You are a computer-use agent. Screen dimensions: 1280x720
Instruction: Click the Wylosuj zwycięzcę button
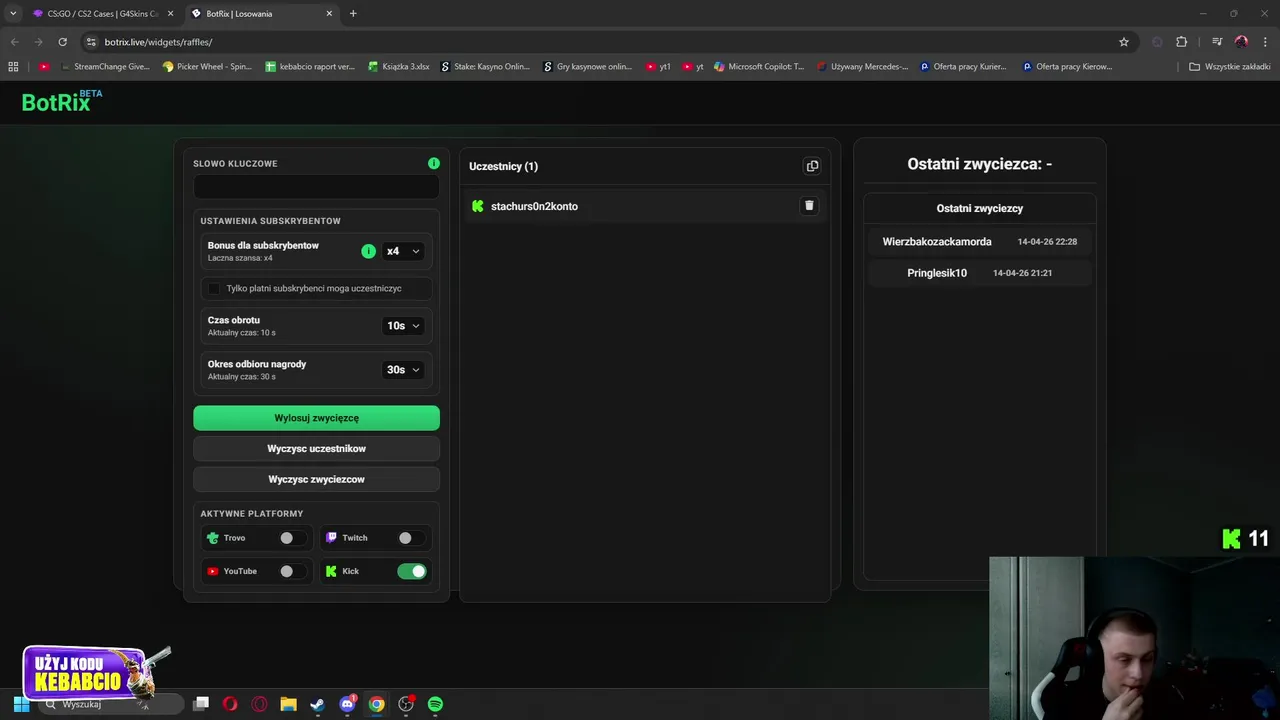click(316, 418)
